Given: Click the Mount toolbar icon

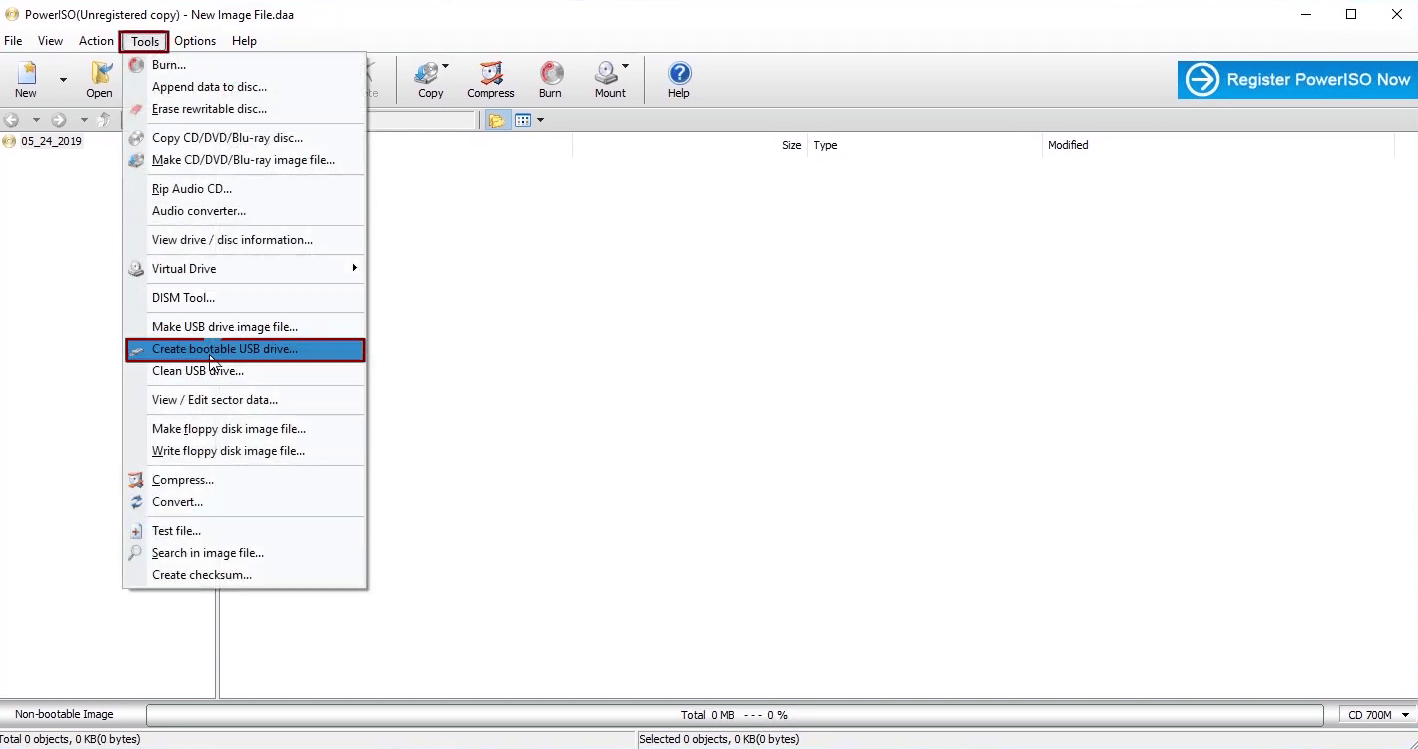Looking at the screenshot, I should (x=609, y=79).
